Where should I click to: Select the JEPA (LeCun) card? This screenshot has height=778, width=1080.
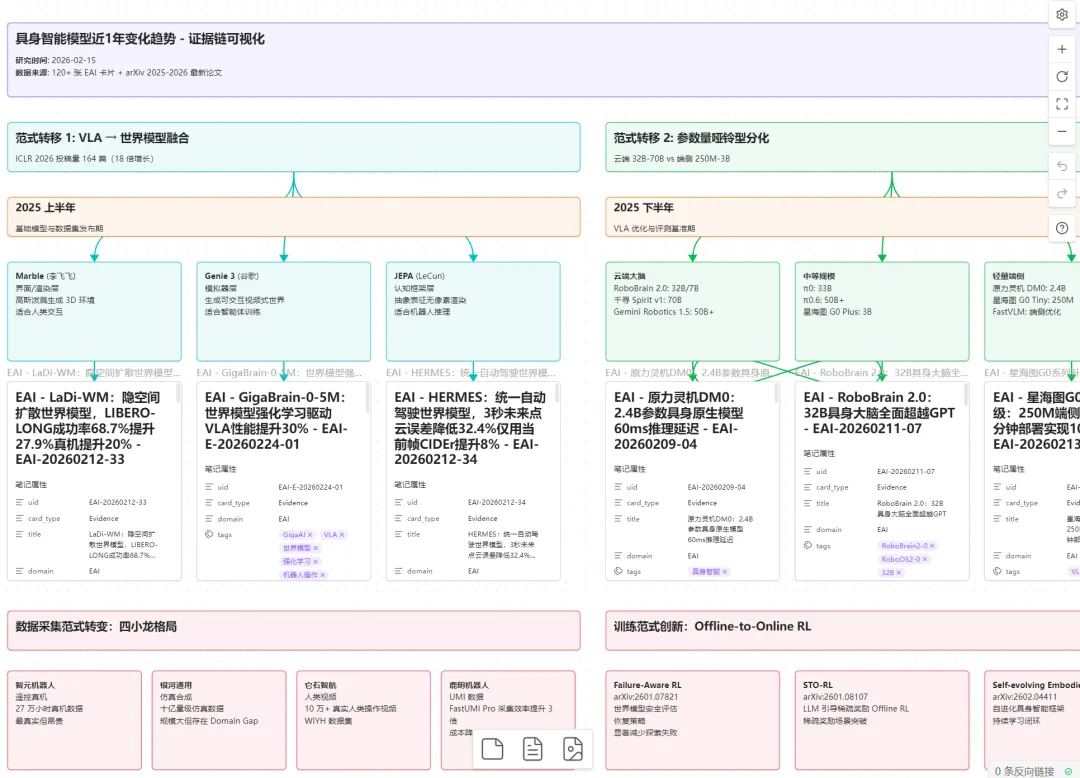(473, 311)
